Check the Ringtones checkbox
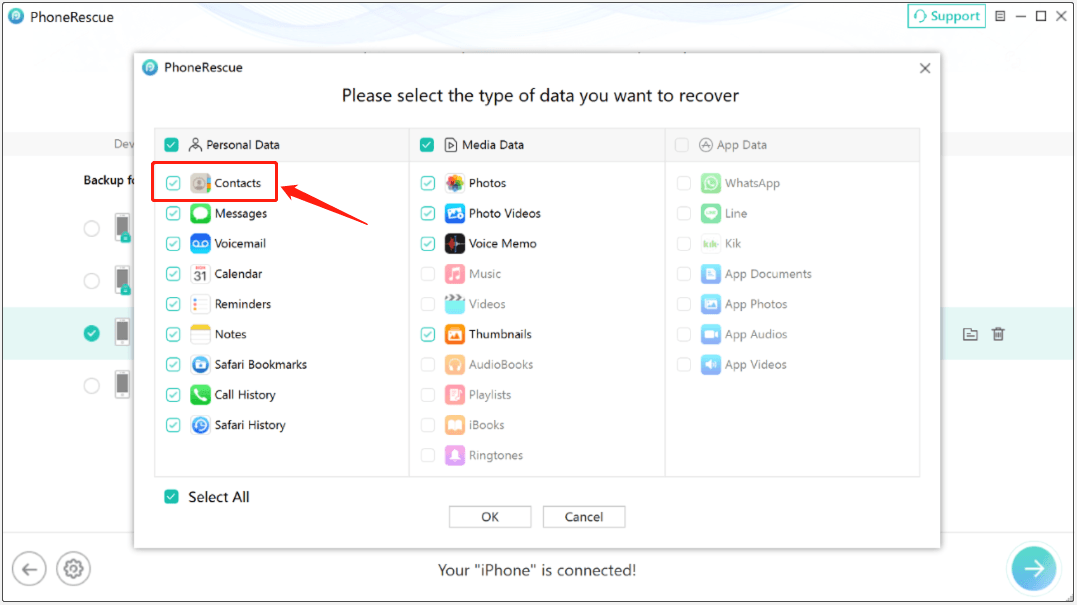This screenshot has width=1077, height=605. [428, 455]
